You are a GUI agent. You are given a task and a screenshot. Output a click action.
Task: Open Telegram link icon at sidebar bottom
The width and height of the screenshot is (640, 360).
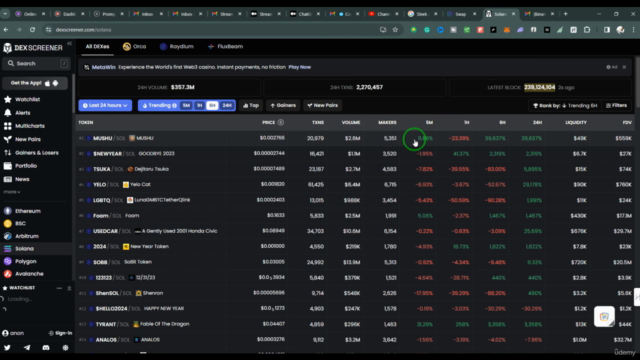27,348
